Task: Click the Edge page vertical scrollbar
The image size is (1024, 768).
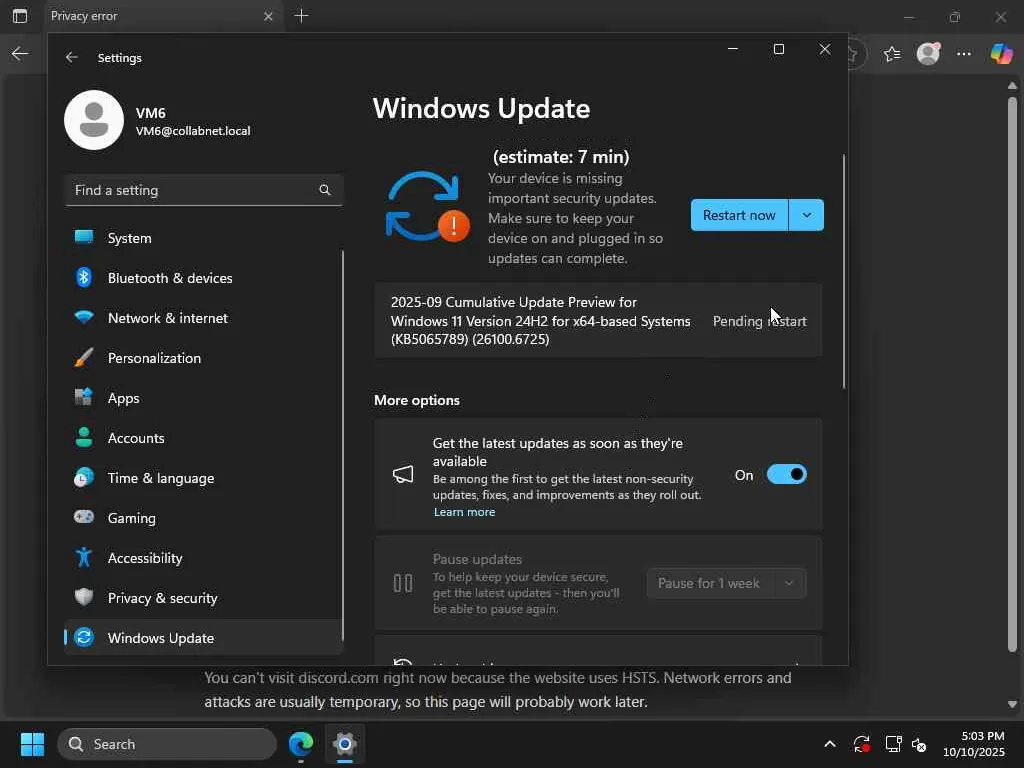Action: (x=1012, y=374)
